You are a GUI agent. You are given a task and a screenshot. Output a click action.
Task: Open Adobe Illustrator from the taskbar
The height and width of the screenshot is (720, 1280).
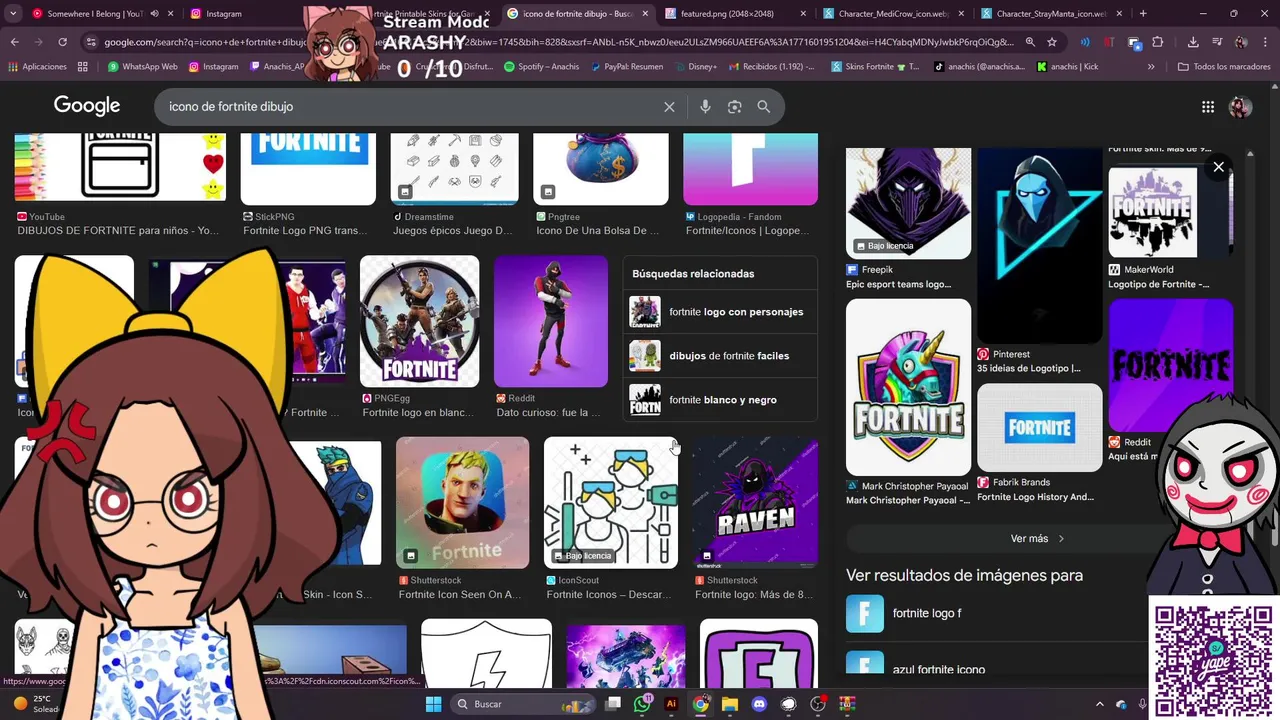[x=671, y=704]
